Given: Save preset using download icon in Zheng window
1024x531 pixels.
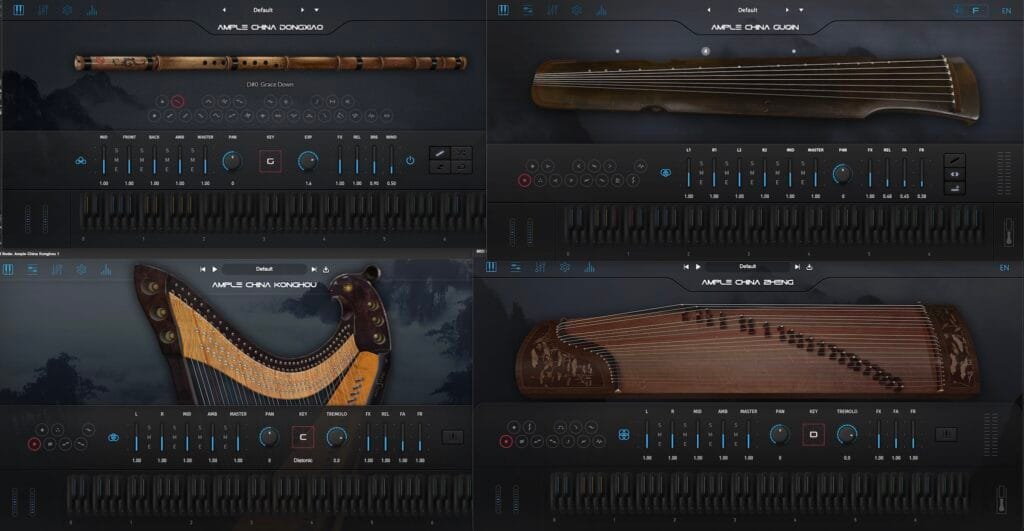Looking at the screenshot, I should [809, 266].
